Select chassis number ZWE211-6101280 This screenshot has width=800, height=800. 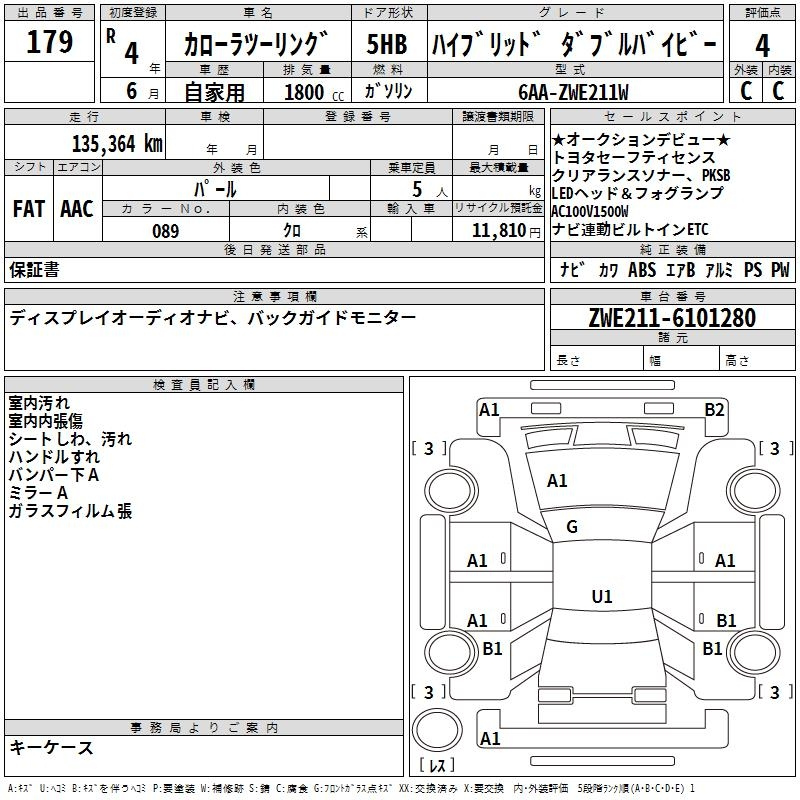coord(672,318)
